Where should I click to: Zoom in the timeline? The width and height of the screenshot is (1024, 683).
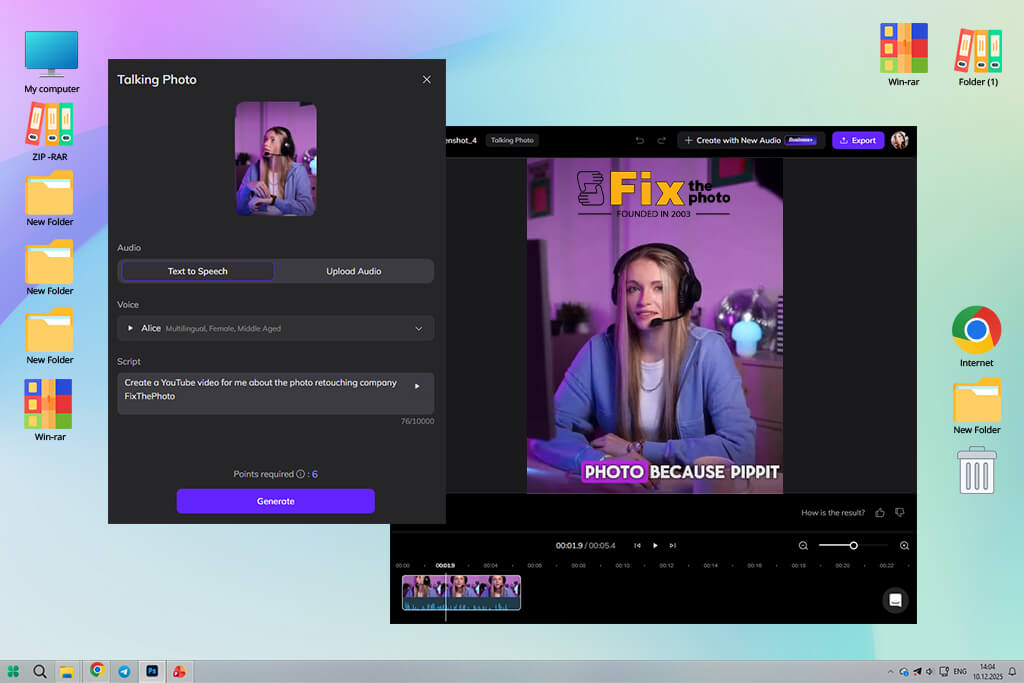[904, 545]
